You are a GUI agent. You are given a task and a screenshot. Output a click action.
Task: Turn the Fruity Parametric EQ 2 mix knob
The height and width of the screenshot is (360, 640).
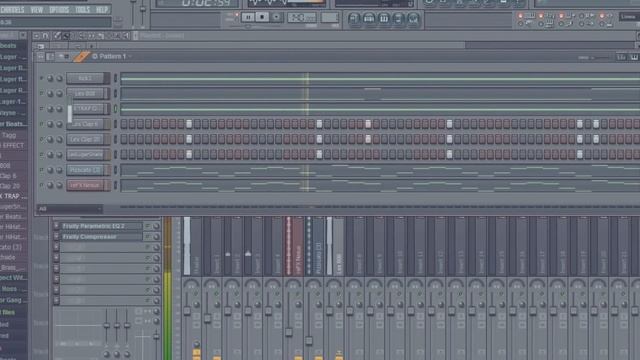[x=156, y=226]
